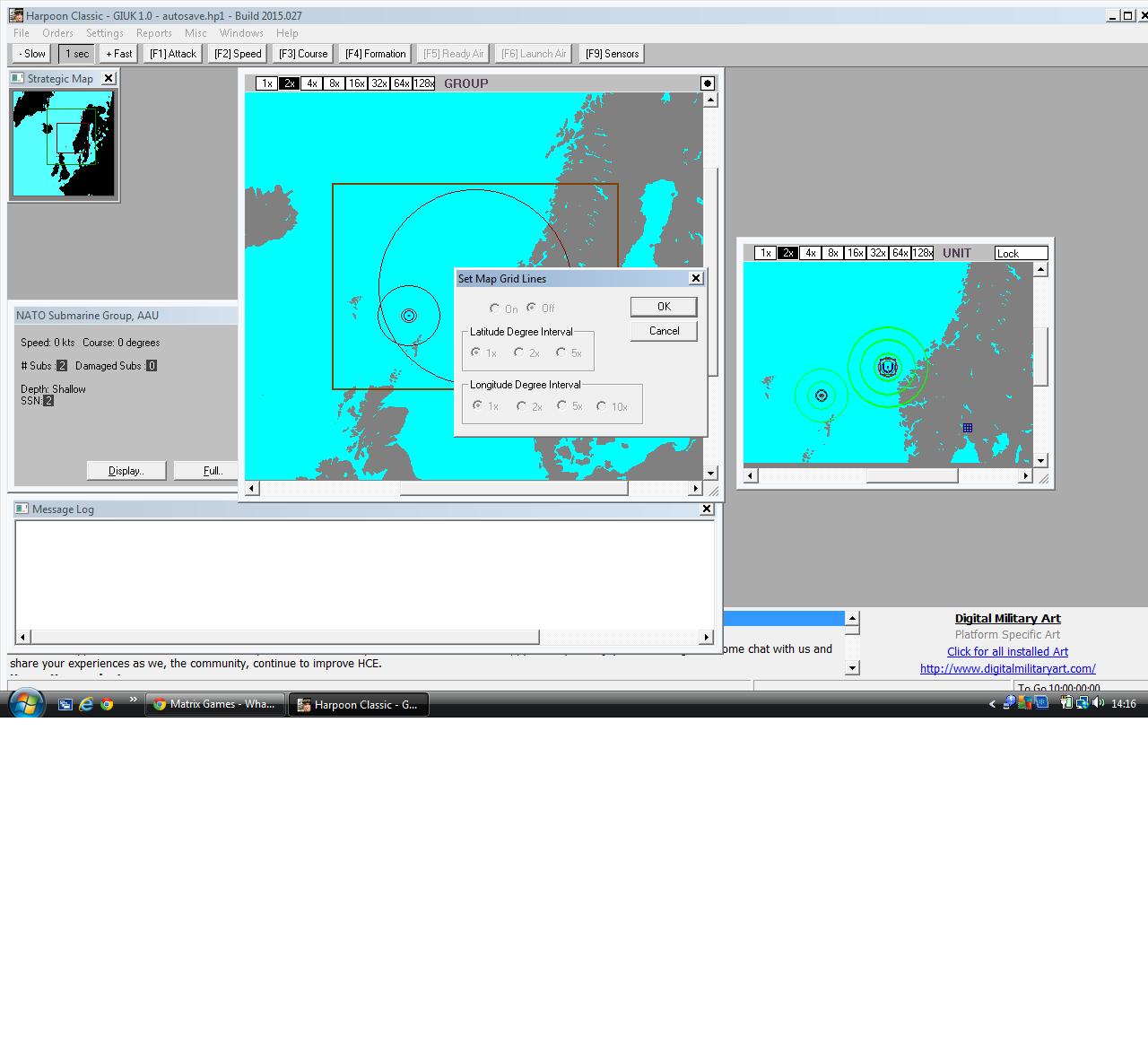Click the Strategic Map thumbnail
The width and height of the screenshot is (1148, 1044).
[x=63, y=143]
